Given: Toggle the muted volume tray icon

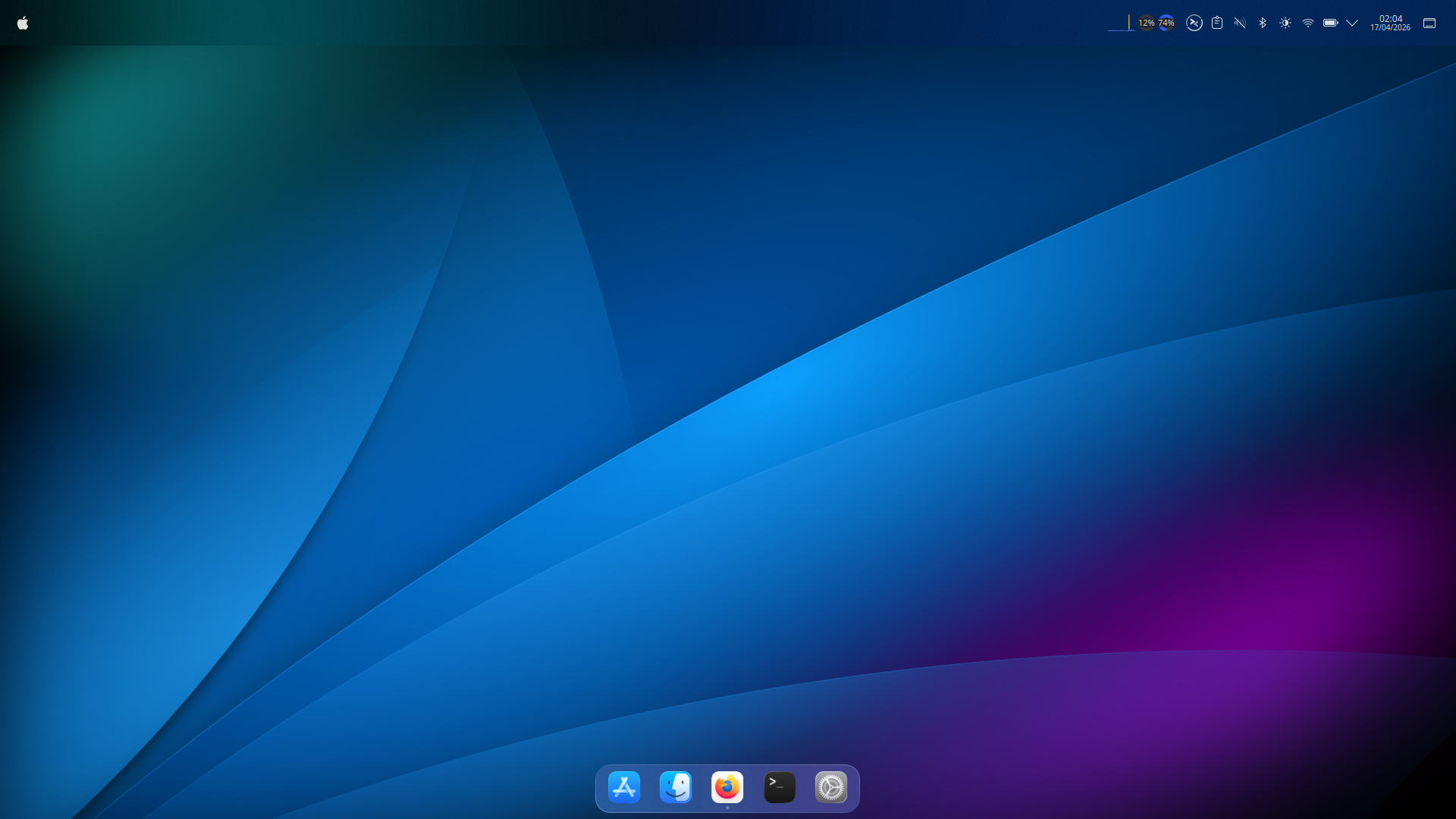Looking at the screenshot, I should tap(1240, 24).
